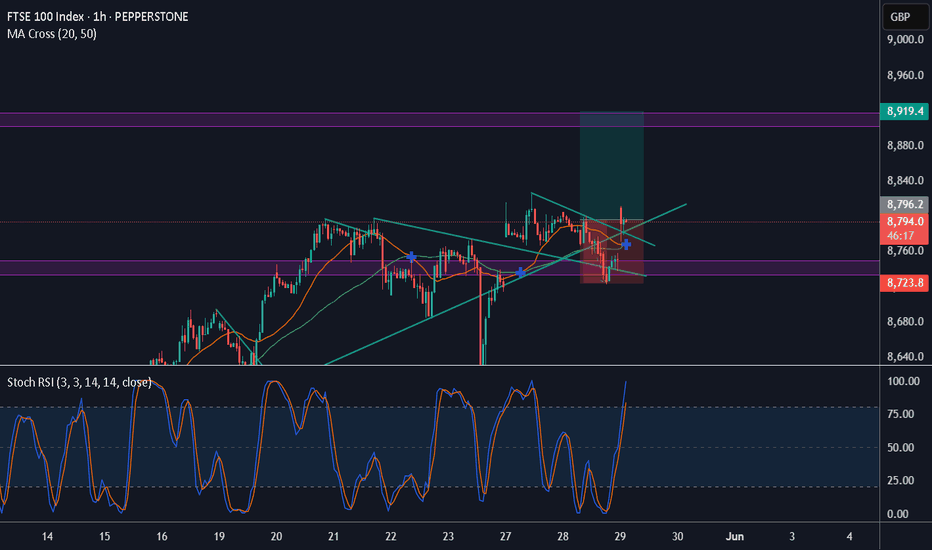Click the 46:17 bar countdown timer

point(900,236)
